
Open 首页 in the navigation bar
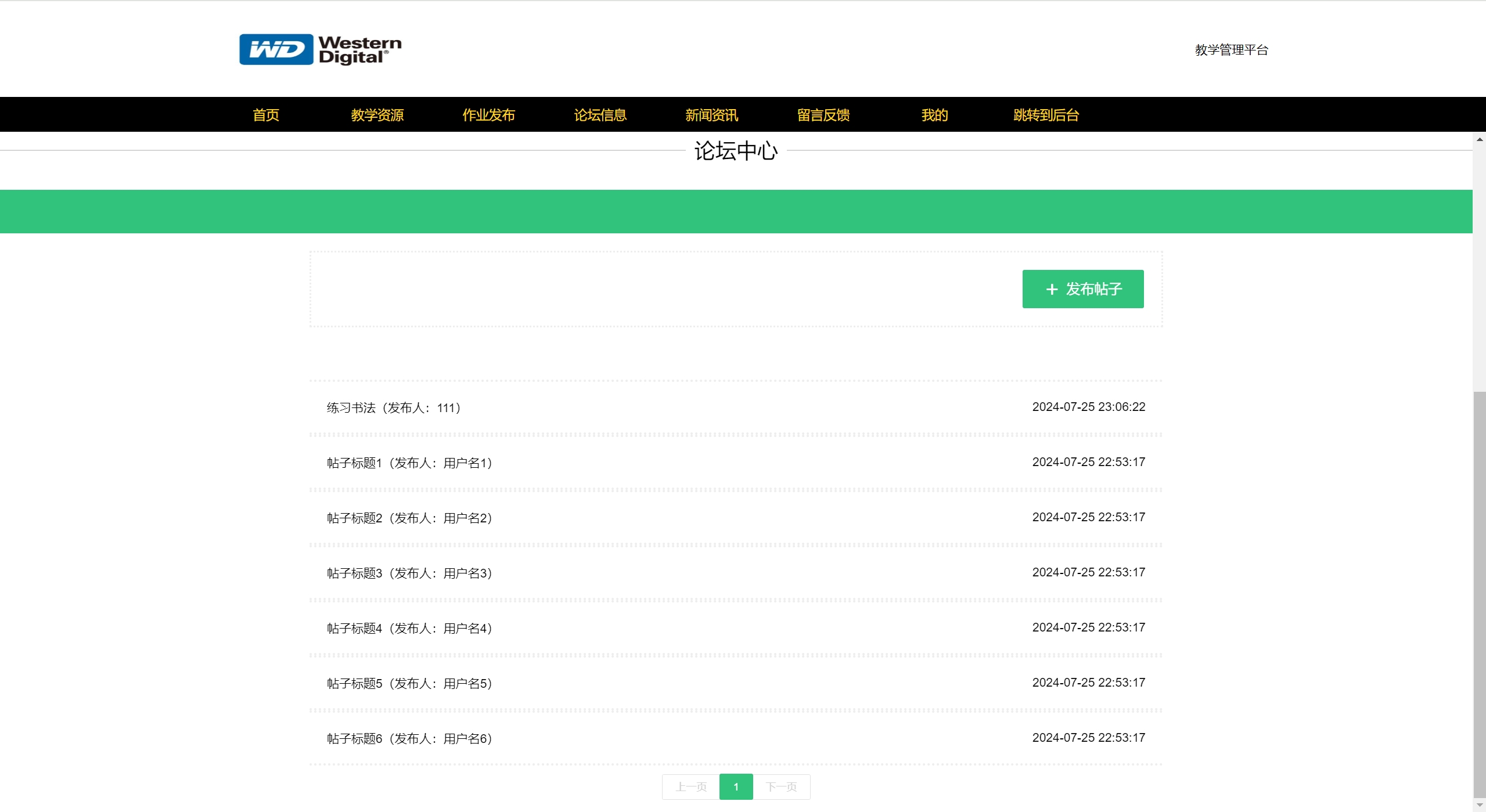pos(266,115)
